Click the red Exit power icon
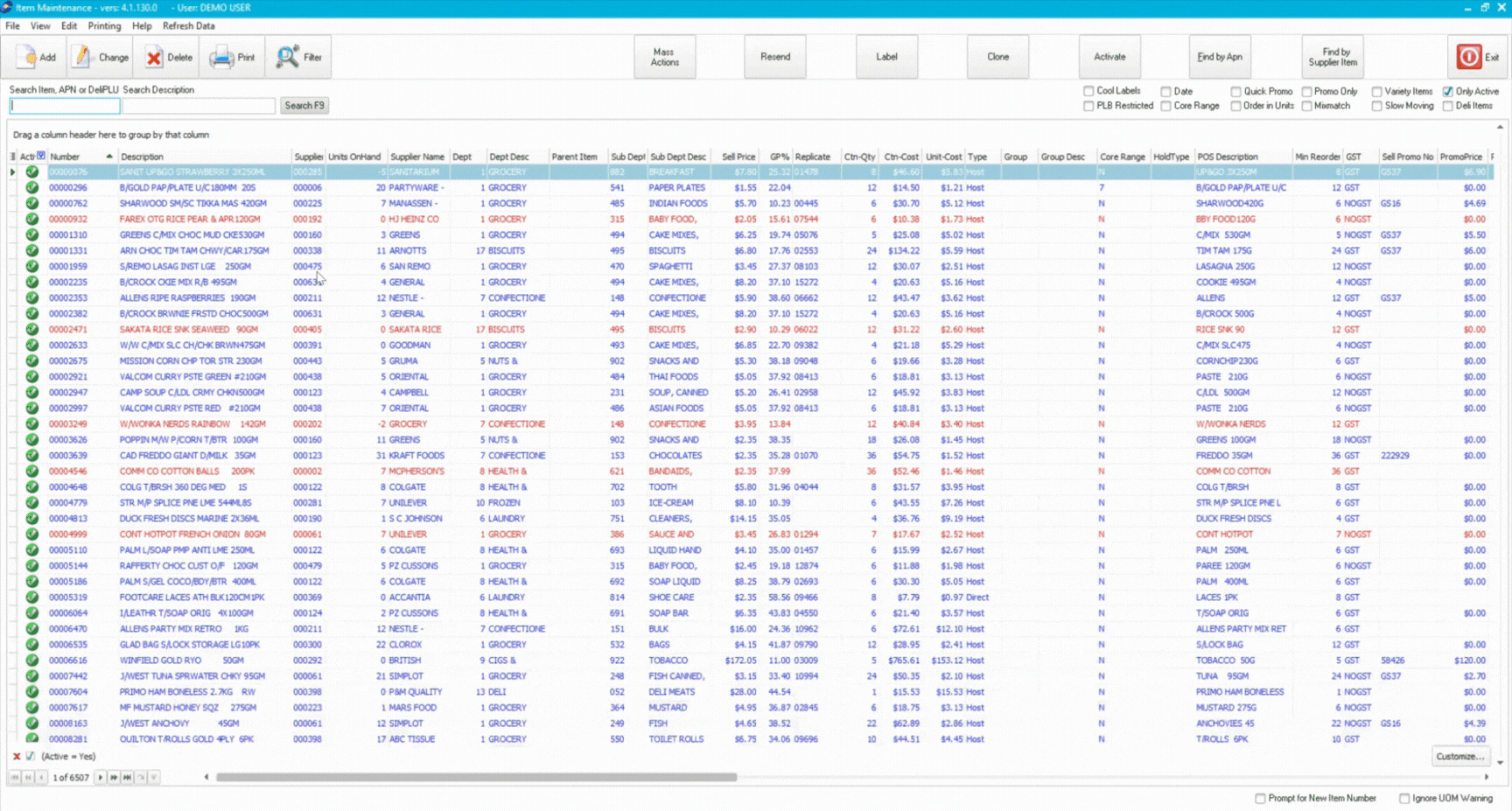 1468,57
